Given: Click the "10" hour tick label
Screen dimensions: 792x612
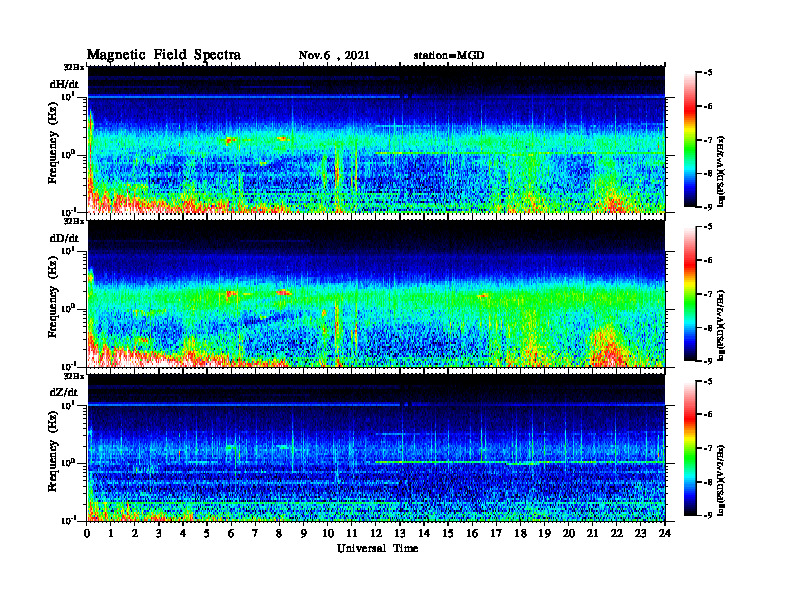Looking at the screenshot, I should pyautogui.click(x=328, y=534).
